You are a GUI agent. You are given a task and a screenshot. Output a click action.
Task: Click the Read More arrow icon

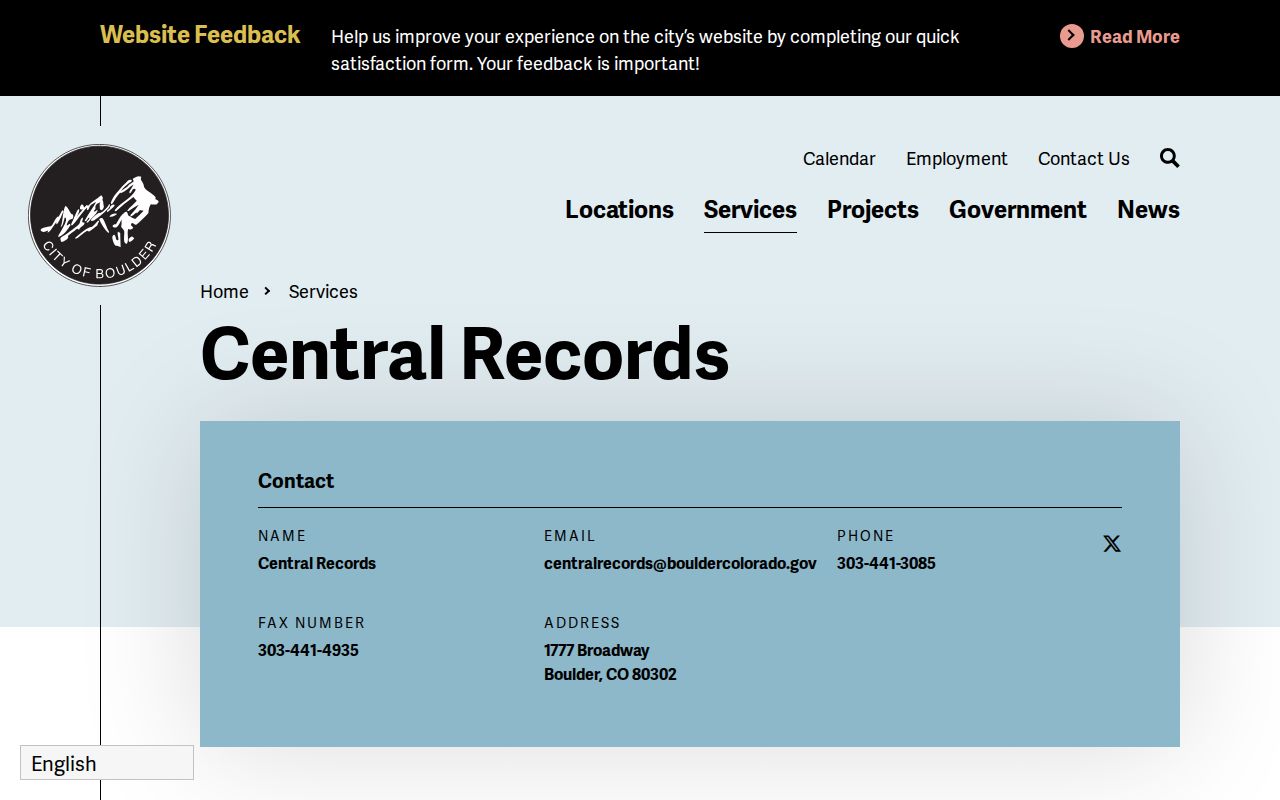point(1071,36)
